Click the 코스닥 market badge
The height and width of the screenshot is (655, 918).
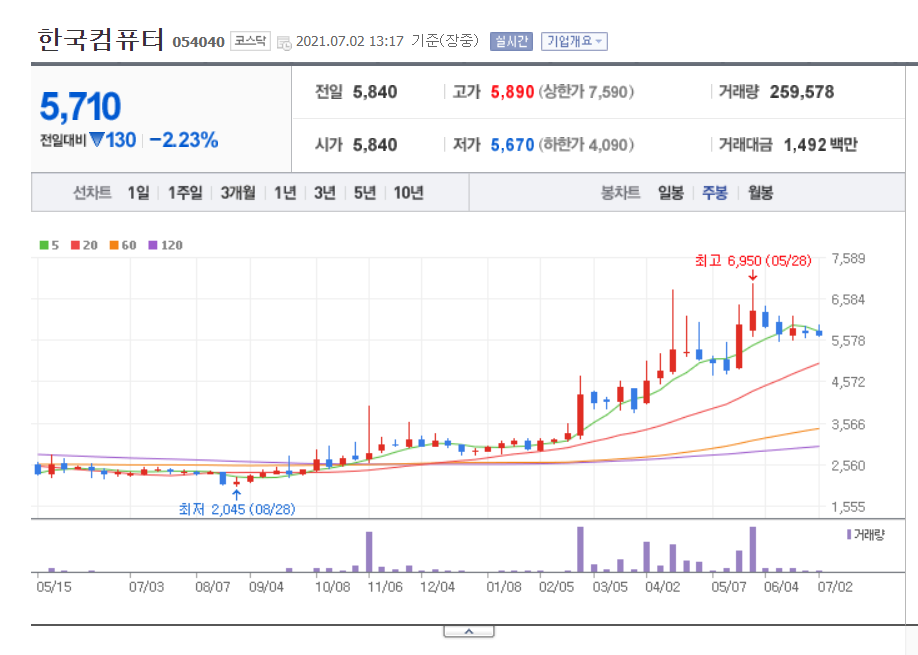tap(250, 41)
